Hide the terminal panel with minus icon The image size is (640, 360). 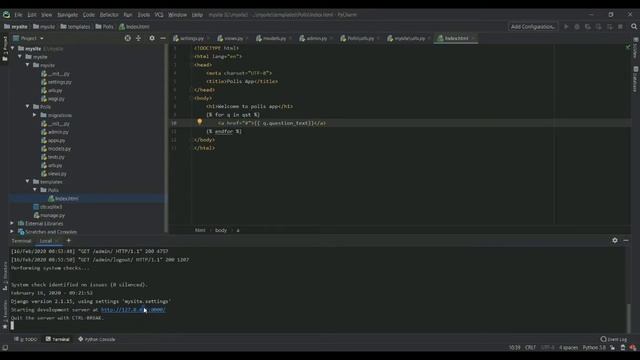point(626,240)
